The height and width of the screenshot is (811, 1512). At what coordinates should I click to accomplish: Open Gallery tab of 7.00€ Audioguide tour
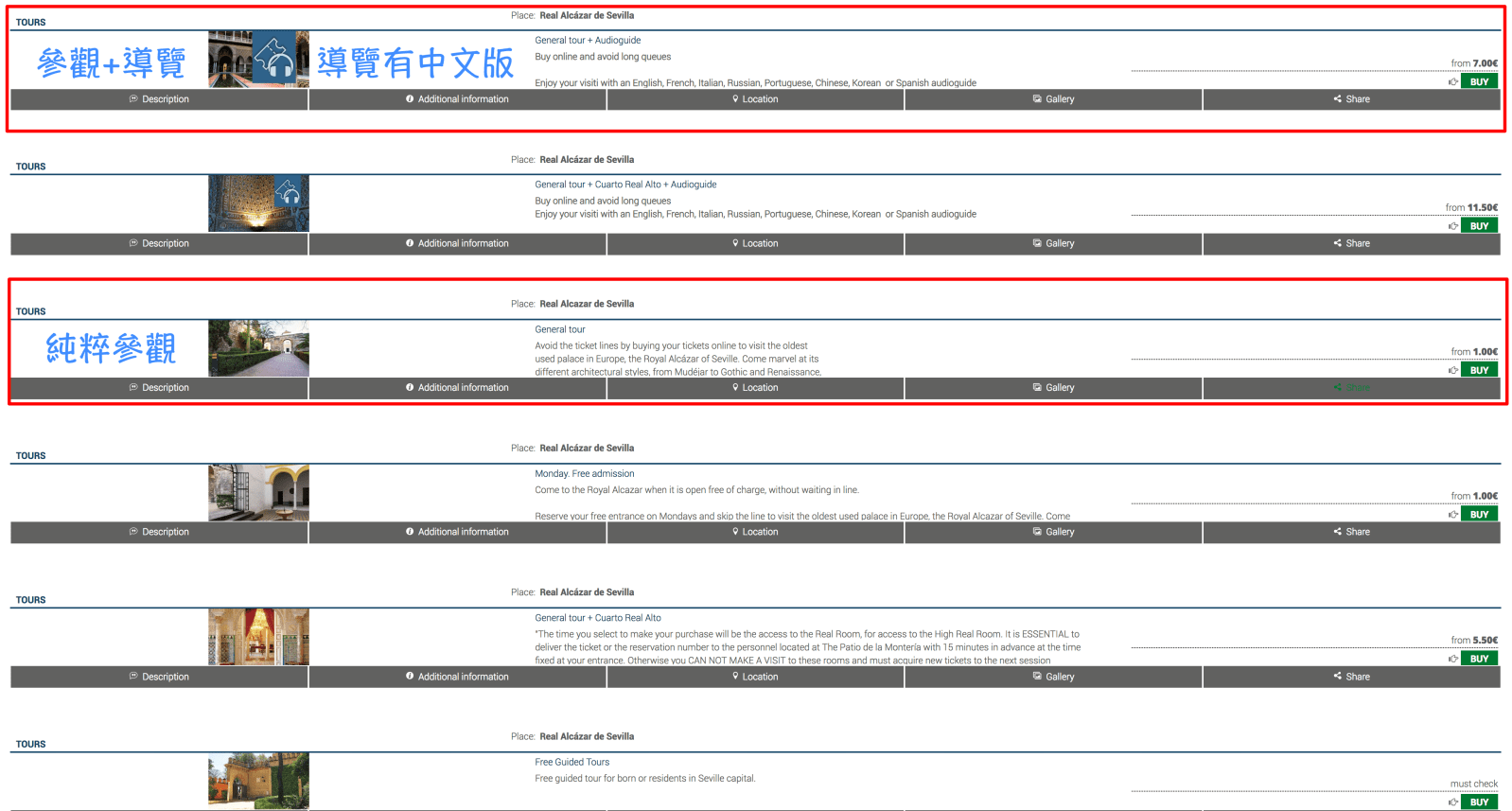click(x=1053, y=99)
